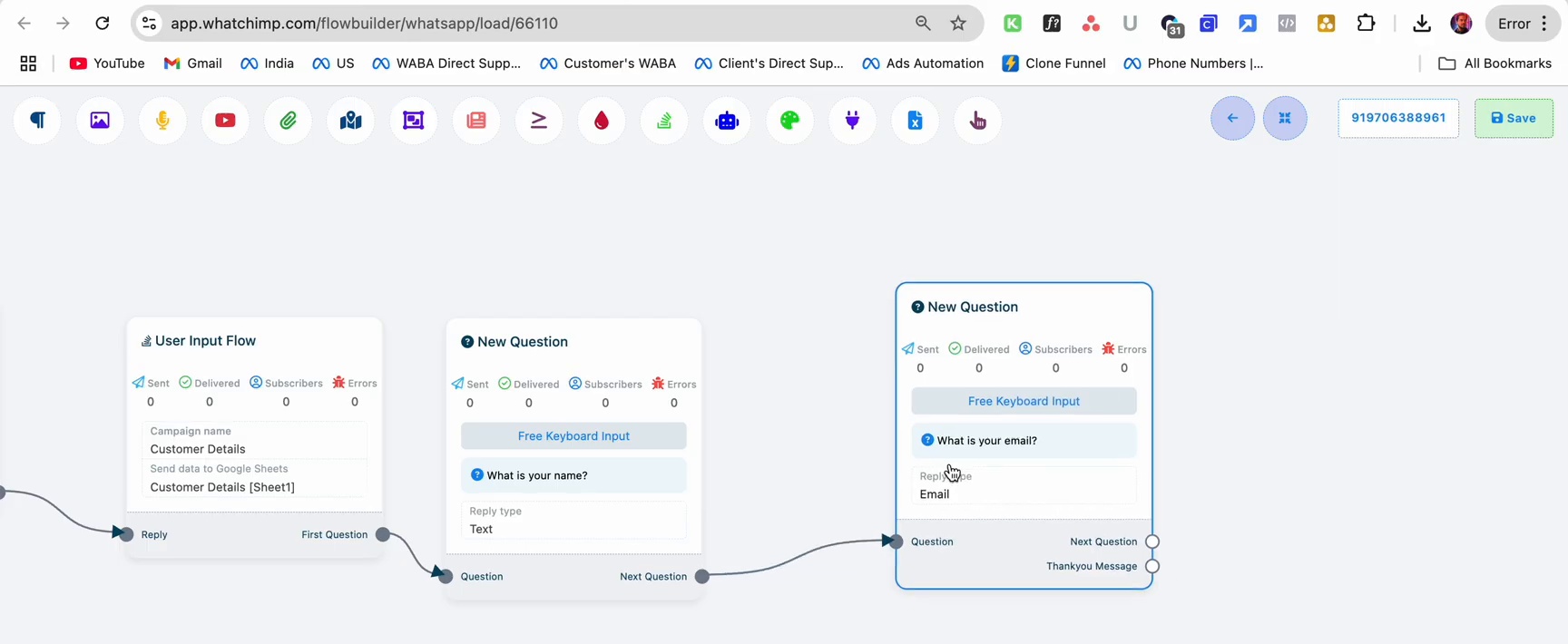The height and width of the screenshot is (644, 1568).
Task: Open the YouTube bookmark
Action: (107, 63)
